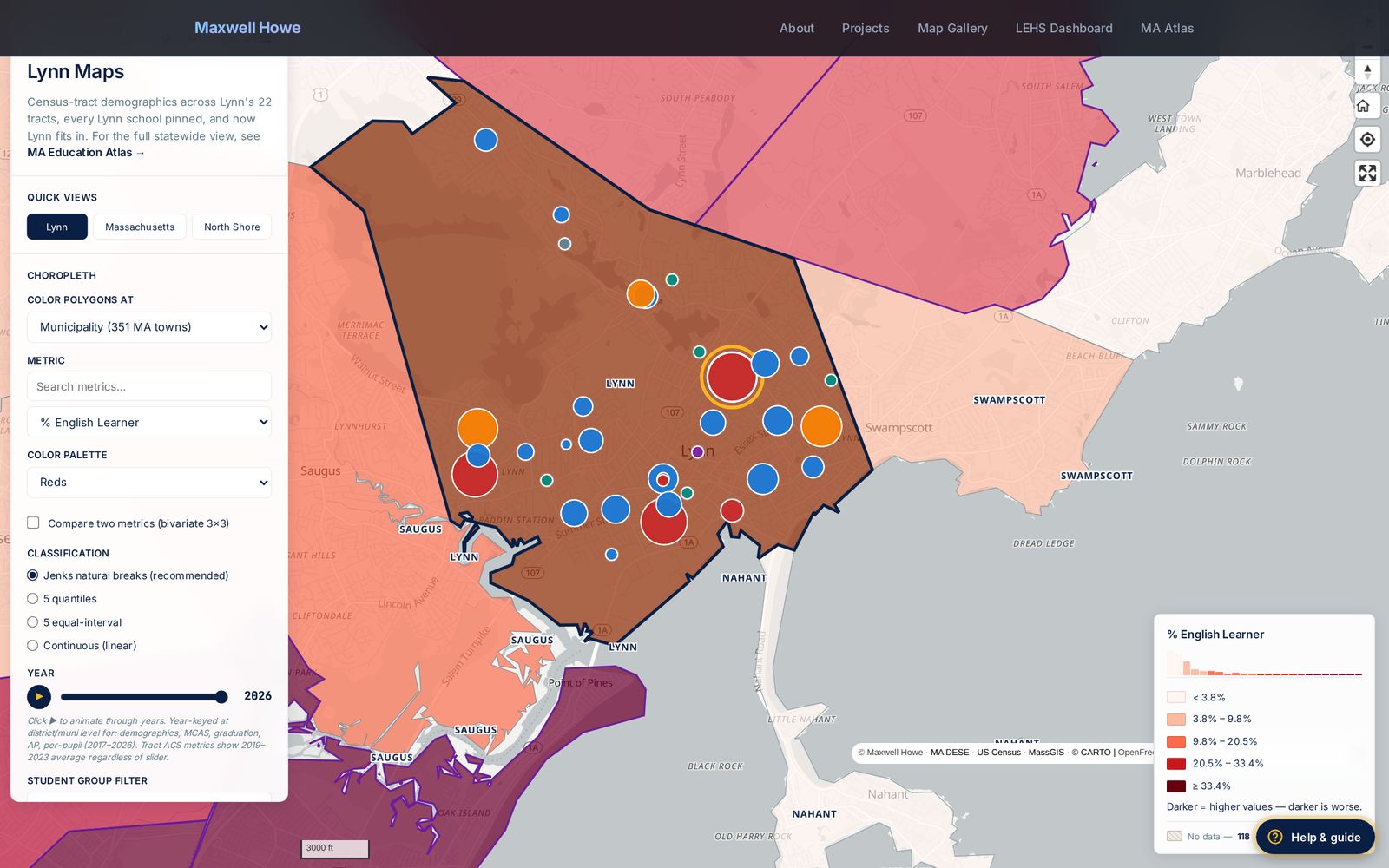Reset map bearing with the compass control
Image resolution: width=1389 pixels, height=868 pixels.
1367,71
